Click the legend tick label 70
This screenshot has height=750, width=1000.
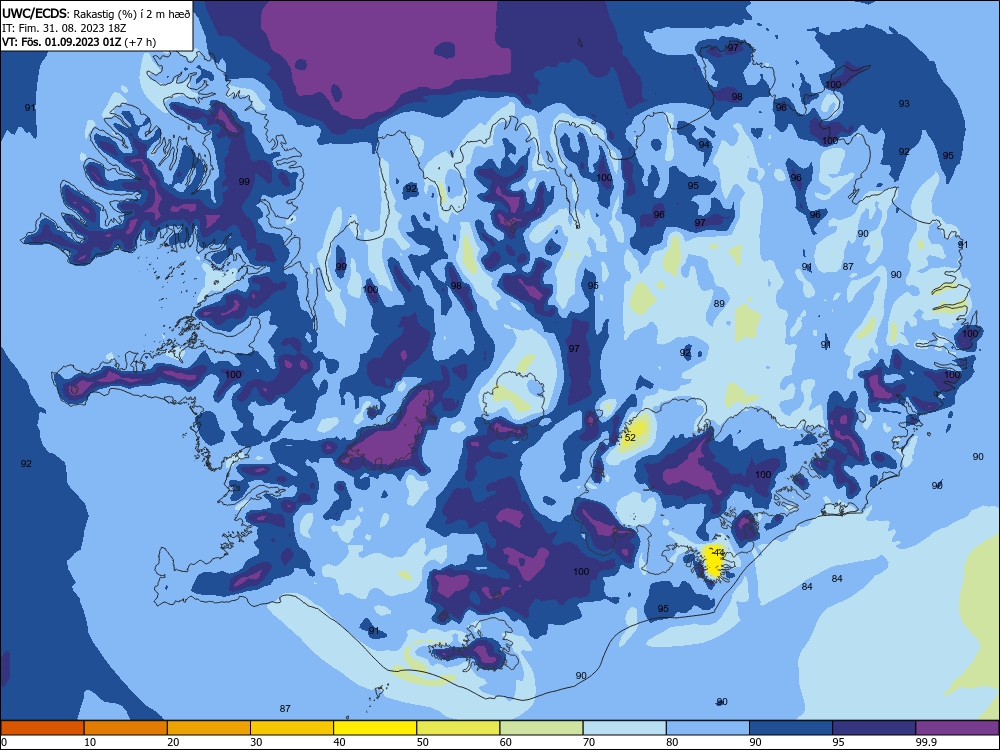[589, 742]
